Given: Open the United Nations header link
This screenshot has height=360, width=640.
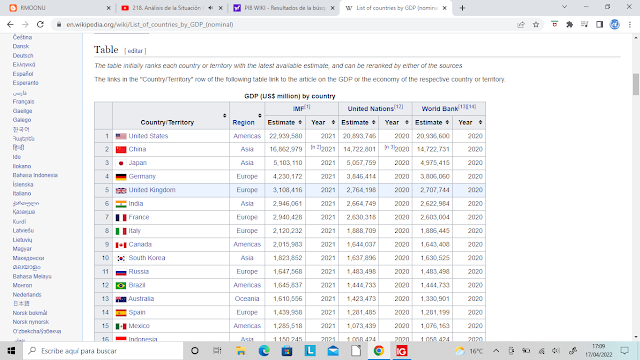Looking at the screenshot, I should 371,109.
